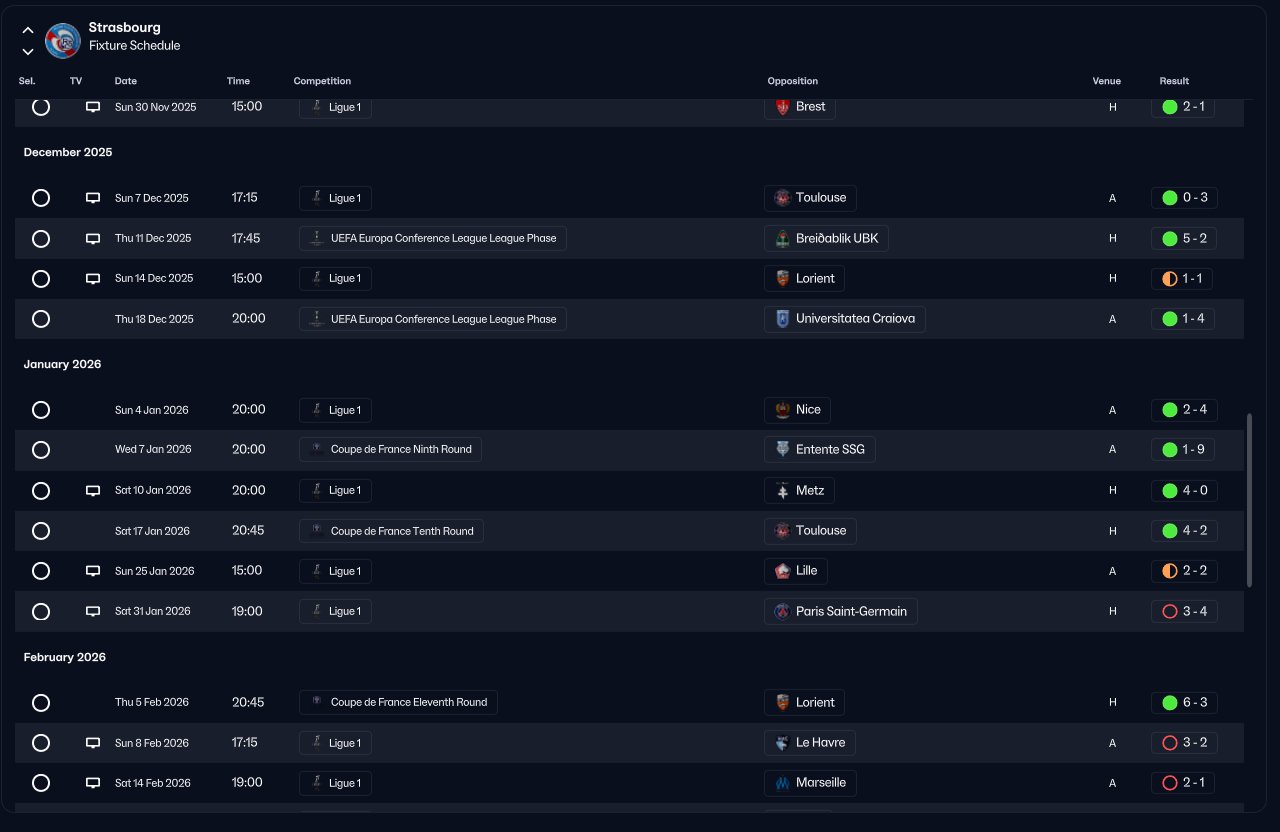
Task: Open the Coupe de France Tenth Round competition
Action: [x=391, y=531]
